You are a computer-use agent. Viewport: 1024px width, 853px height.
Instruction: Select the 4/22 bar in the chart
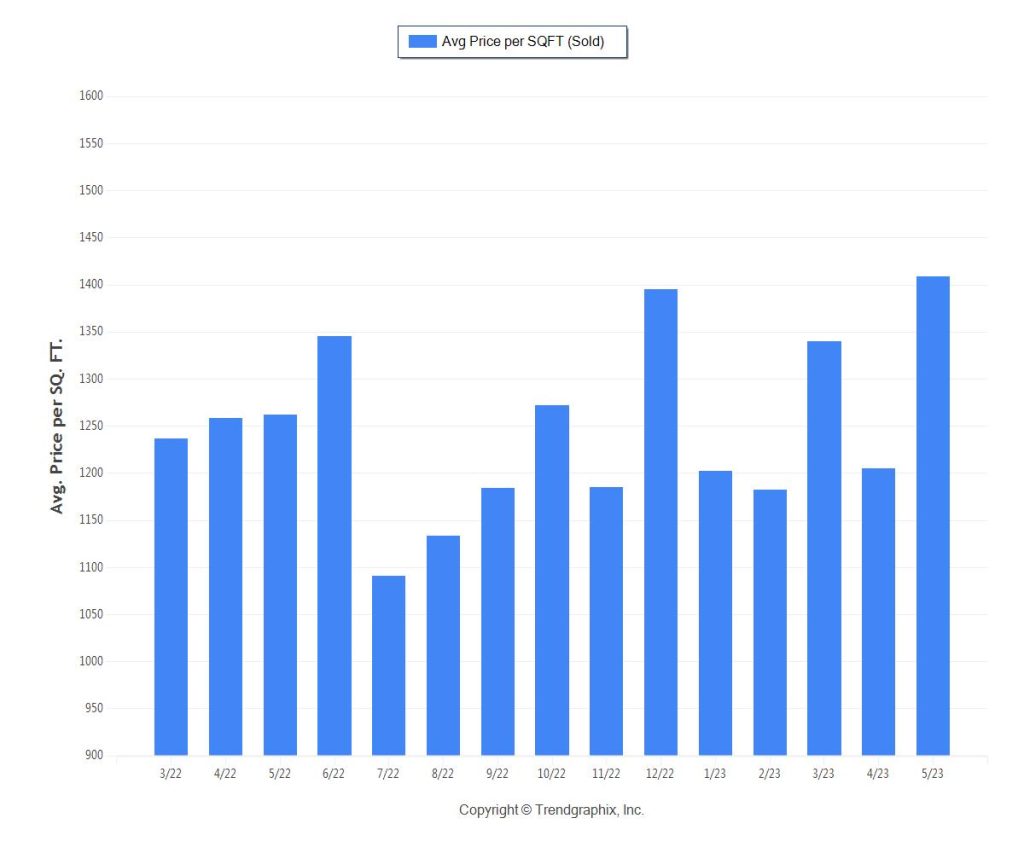point(225,587)
